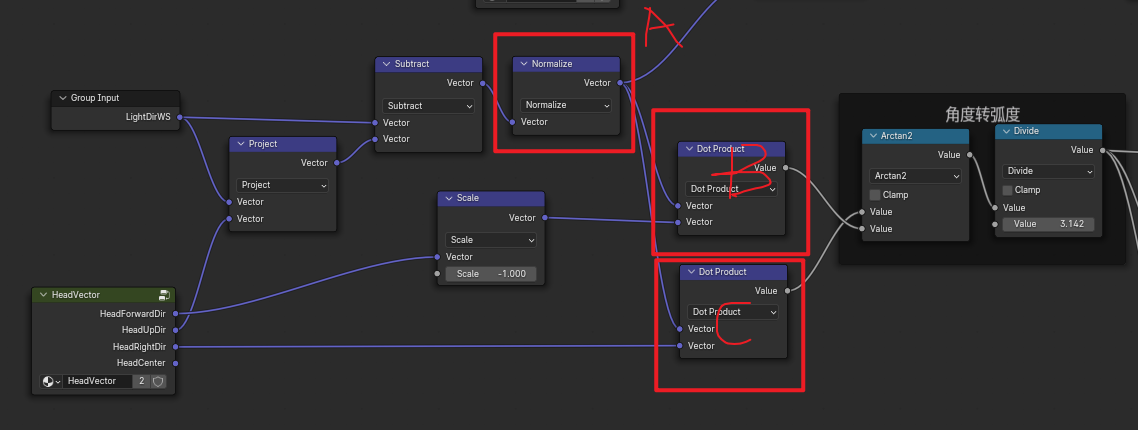Open the HeadVector node tree browse icon

pyautogui.click(x=51, y=381)
